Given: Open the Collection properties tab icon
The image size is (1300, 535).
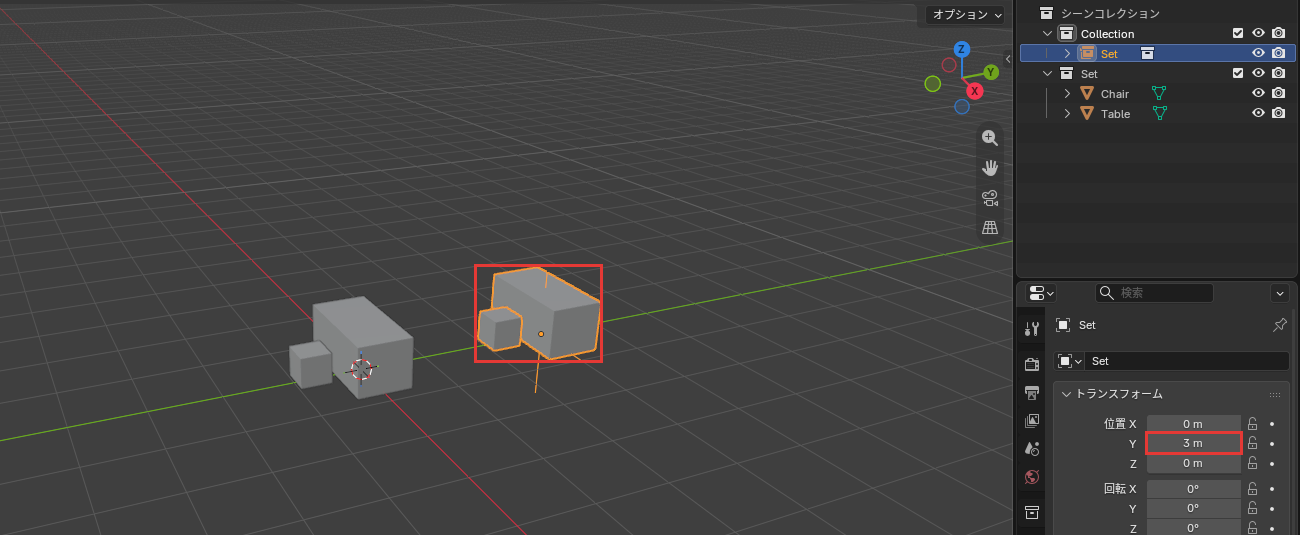Looking at the screenshot, I should pyautogui.click(x=1032, y=512).
